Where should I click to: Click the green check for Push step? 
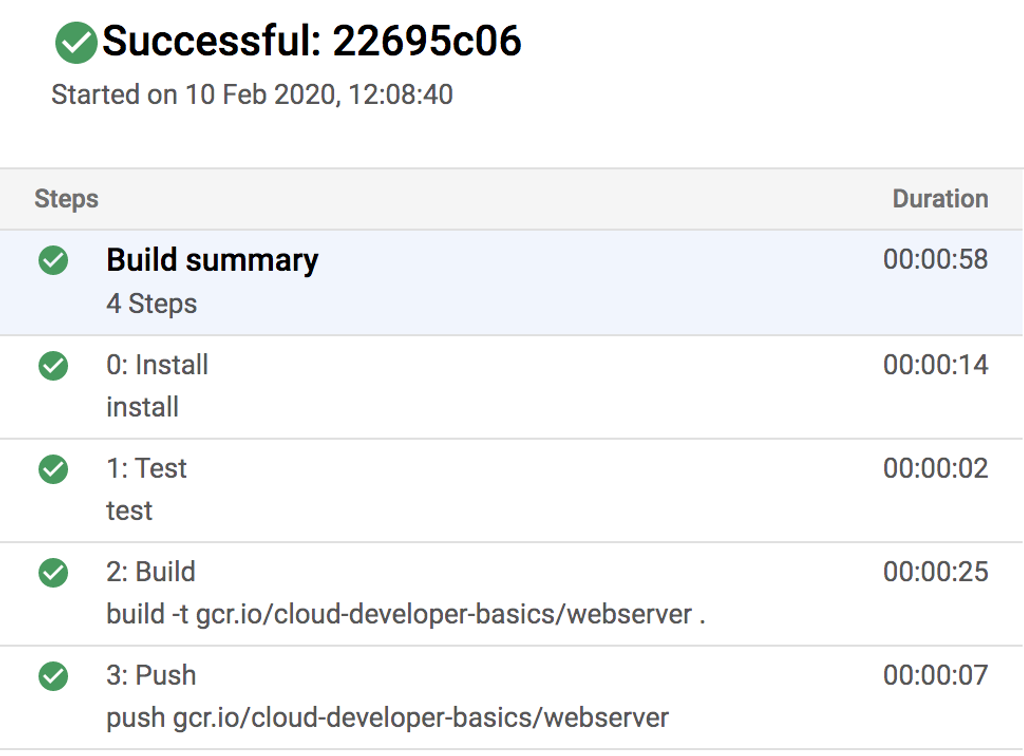coord(53,677)
